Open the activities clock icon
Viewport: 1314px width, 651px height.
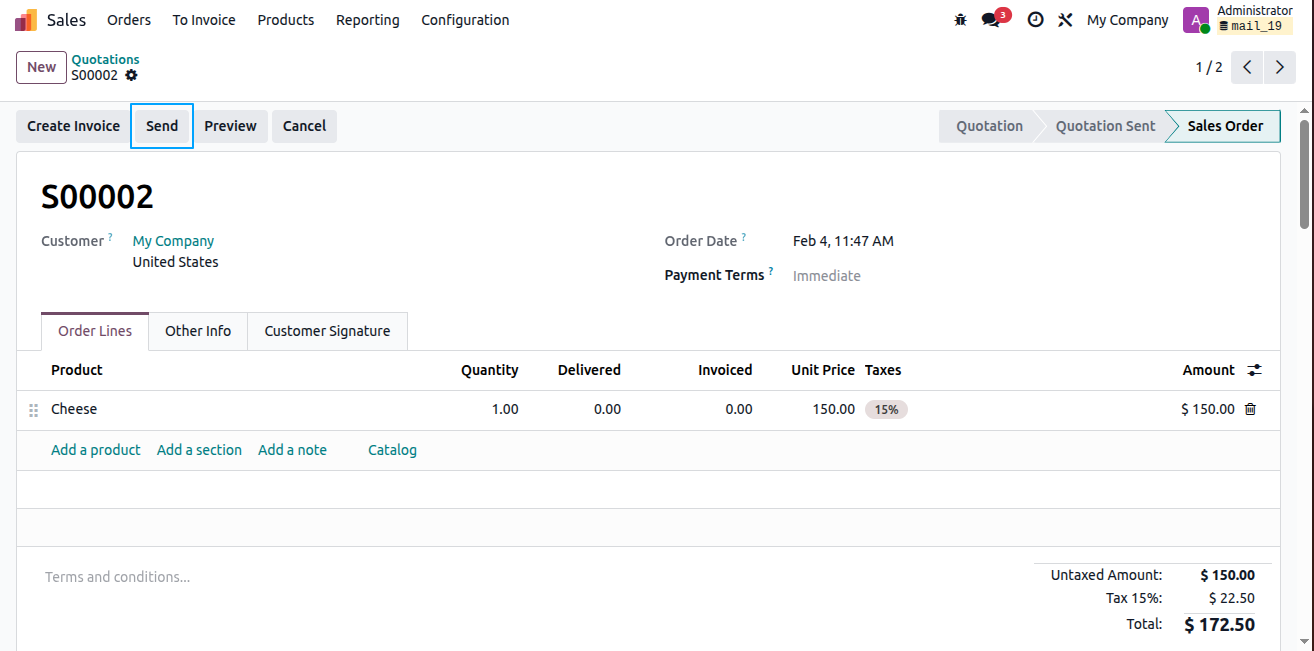tap(1036, 20)
